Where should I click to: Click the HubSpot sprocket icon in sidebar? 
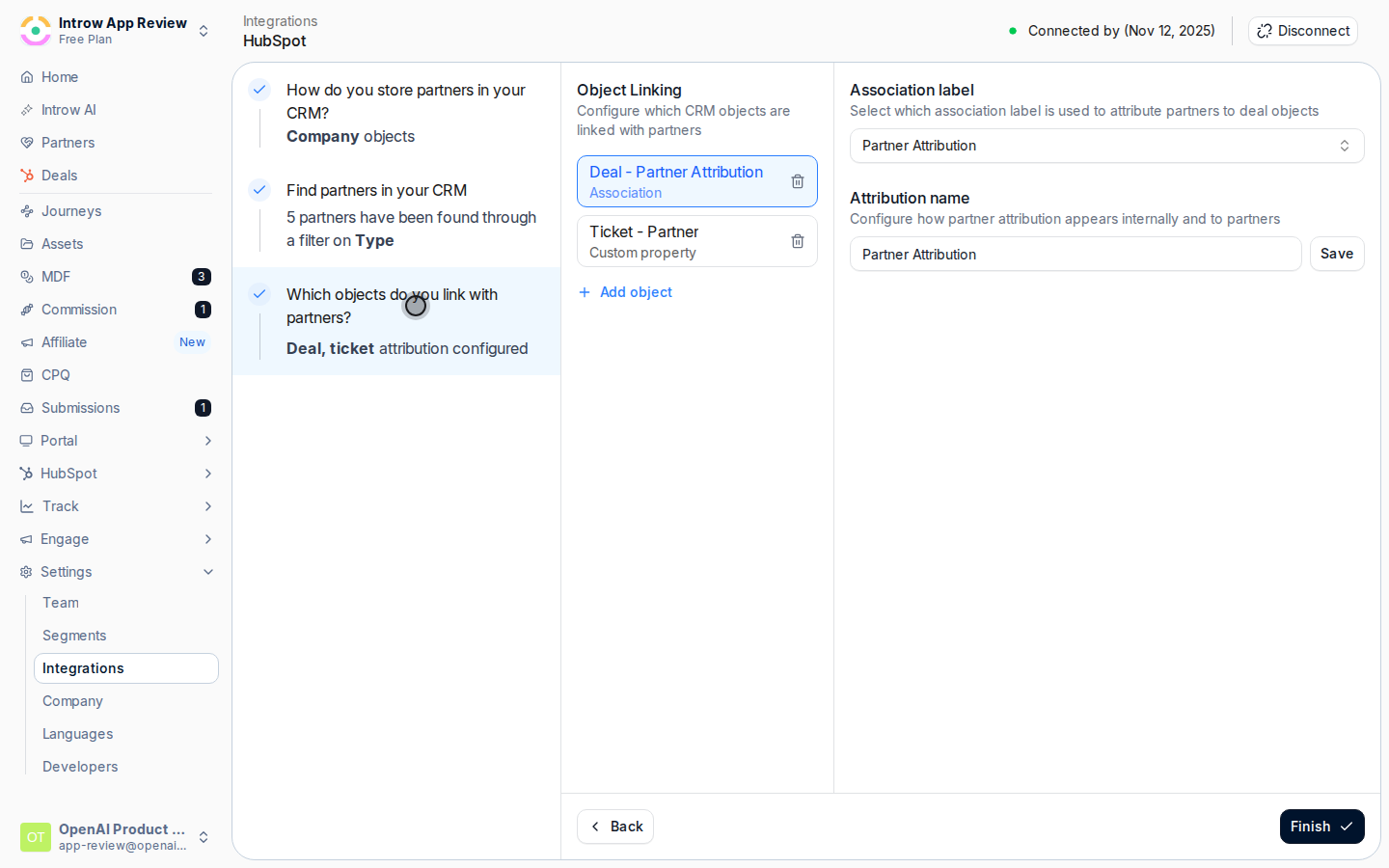(x=27, y=474)
